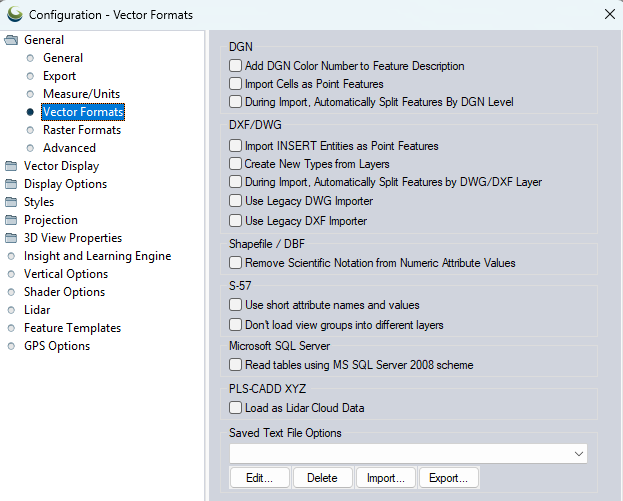Click the 3D View Properties folder icon
This screenshot has height=501, width=623.
pos(11,238)
